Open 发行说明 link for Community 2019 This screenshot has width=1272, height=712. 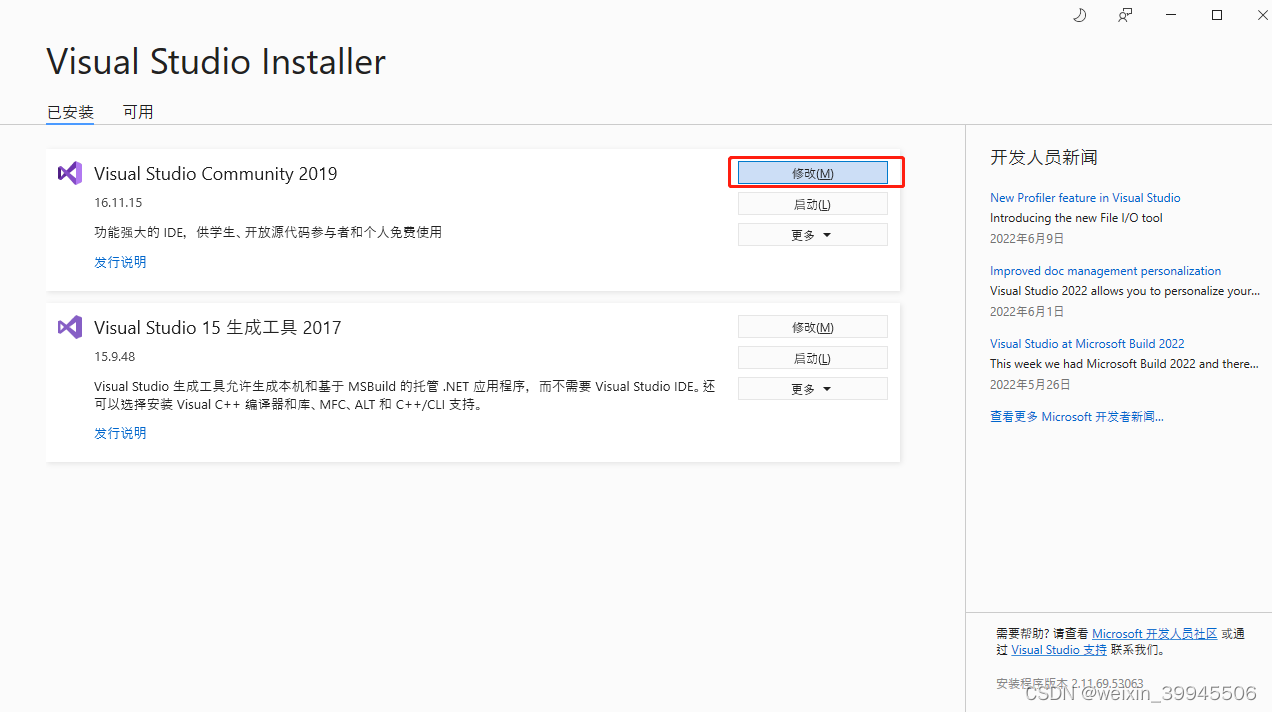click(x=120, y=262)
